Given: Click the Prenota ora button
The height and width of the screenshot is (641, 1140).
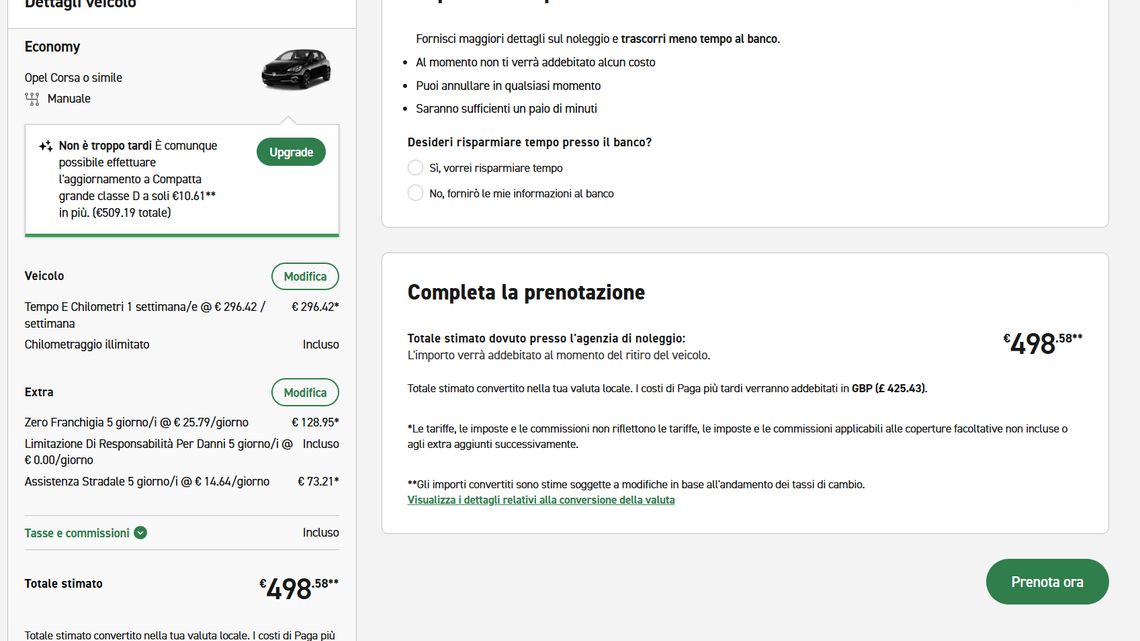Looking at the screenshot, I should 1047,581.
